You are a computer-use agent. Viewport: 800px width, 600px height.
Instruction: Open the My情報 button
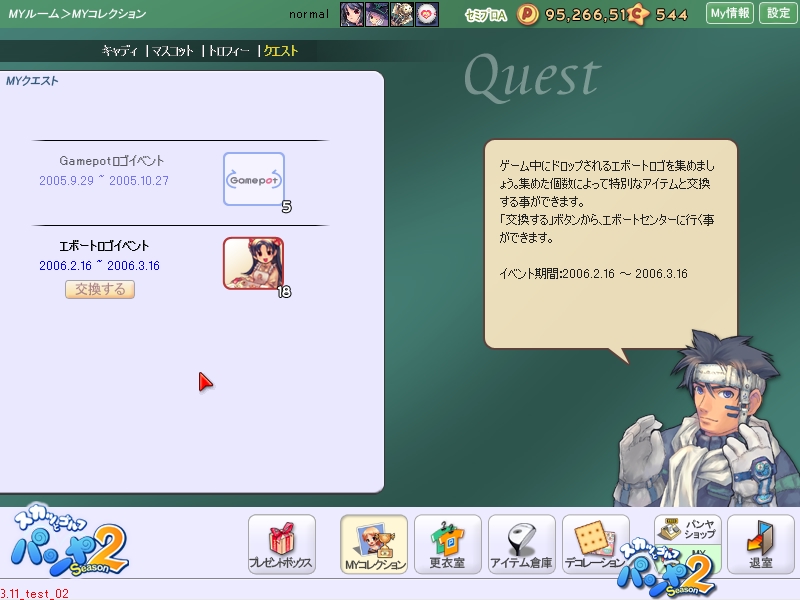pyautogui.click(x=729, y=13)
